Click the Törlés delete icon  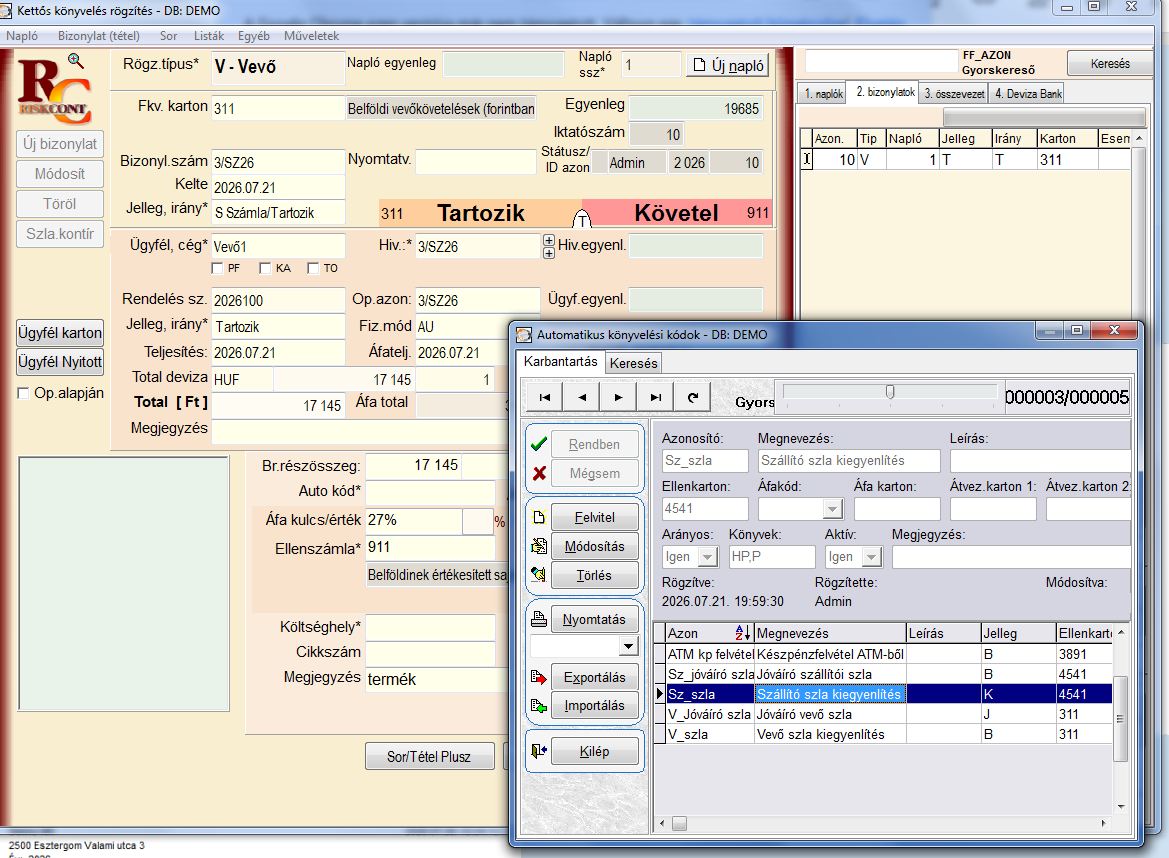point(539,575)
